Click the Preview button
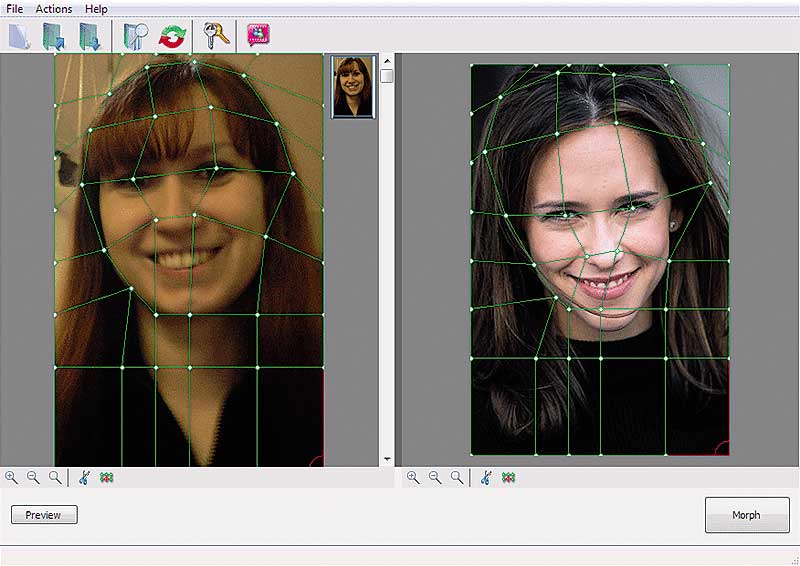800x566 pixels. click(44, 514)
